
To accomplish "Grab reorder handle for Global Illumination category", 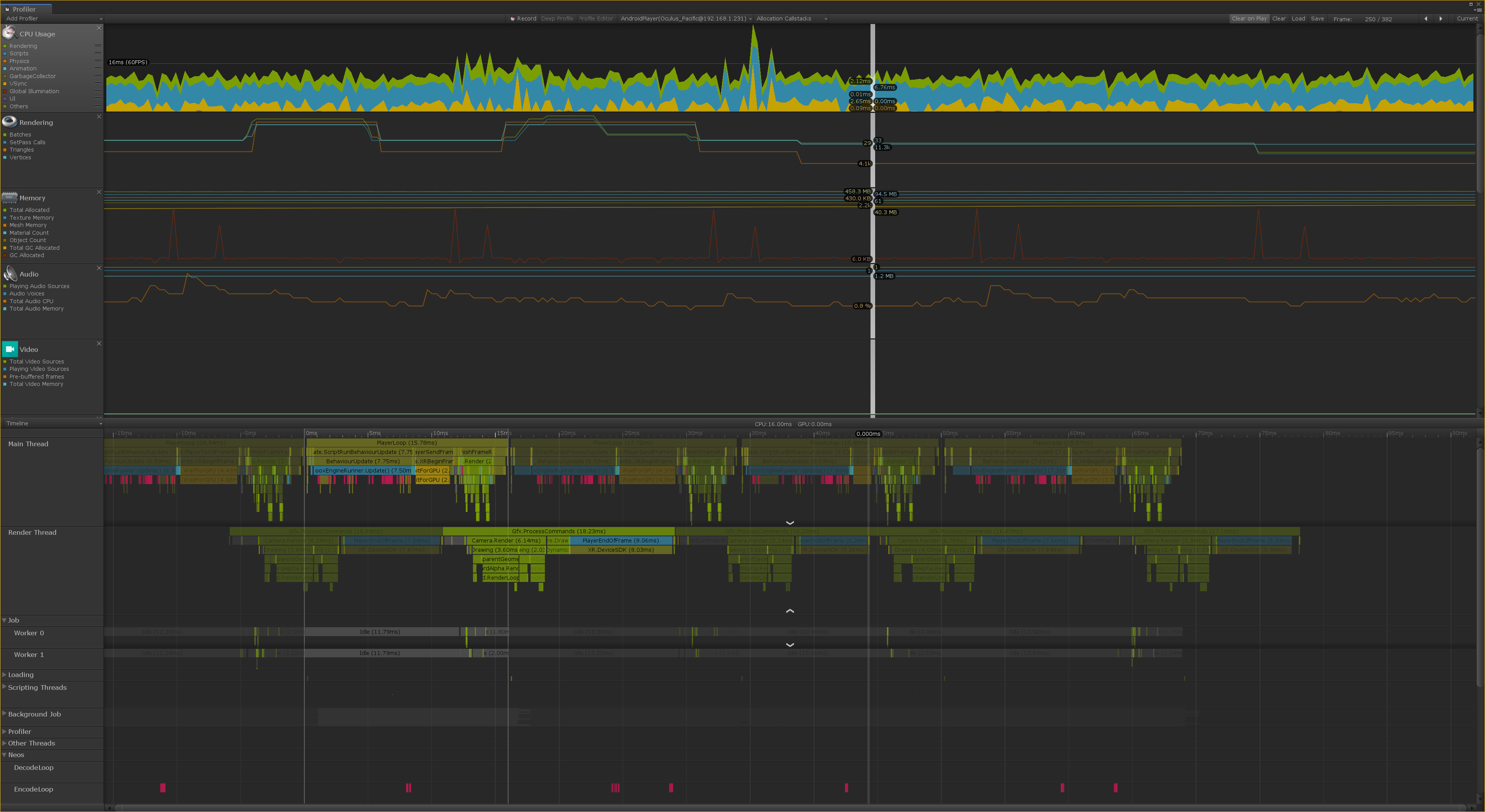I will (x=97, y=91).
